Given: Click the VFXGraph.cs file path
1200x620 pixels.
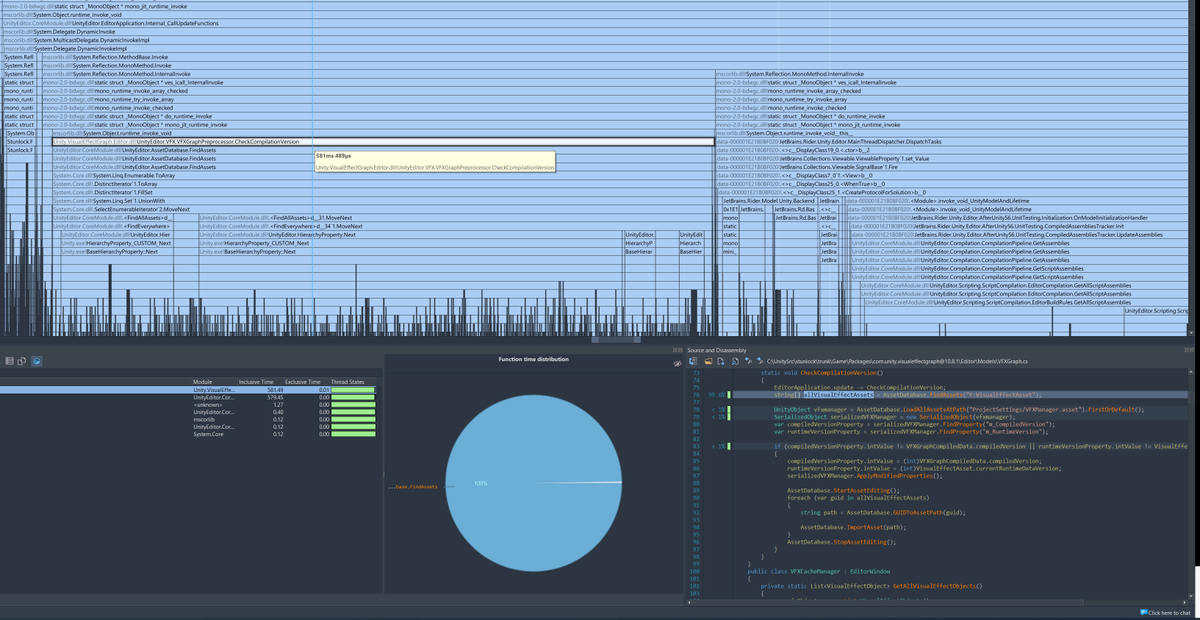Looking at the screenshot, I should (x=898, y=361).
